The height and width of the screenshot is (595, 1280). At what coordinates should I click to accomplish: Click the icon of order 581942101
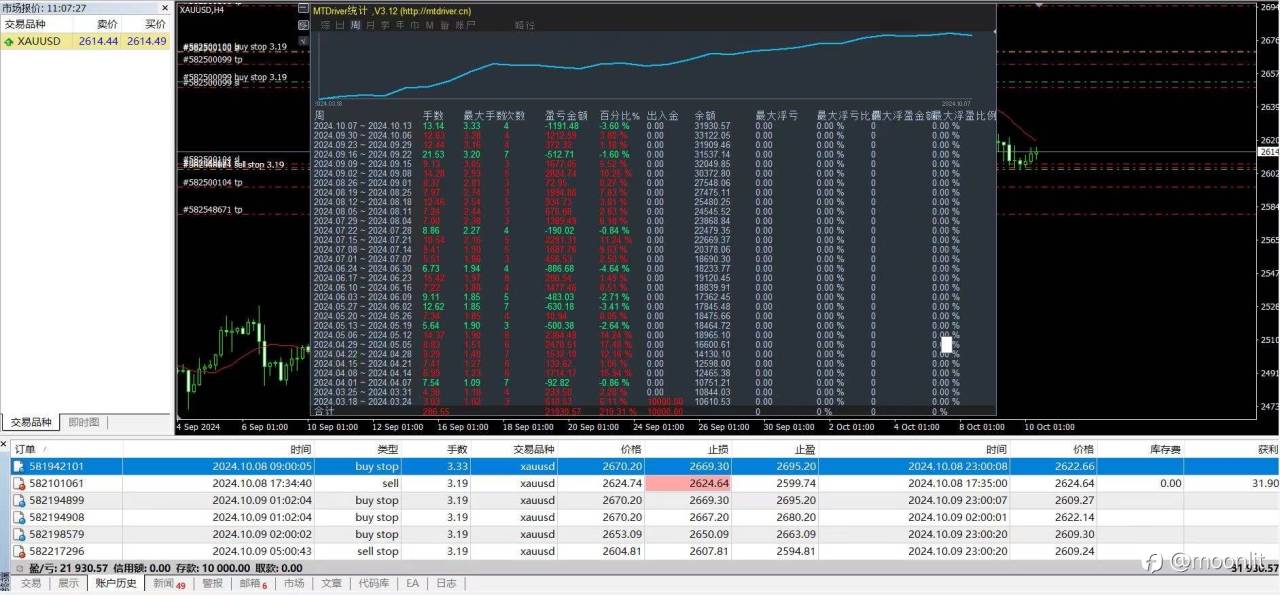click(x=18, y=466)
